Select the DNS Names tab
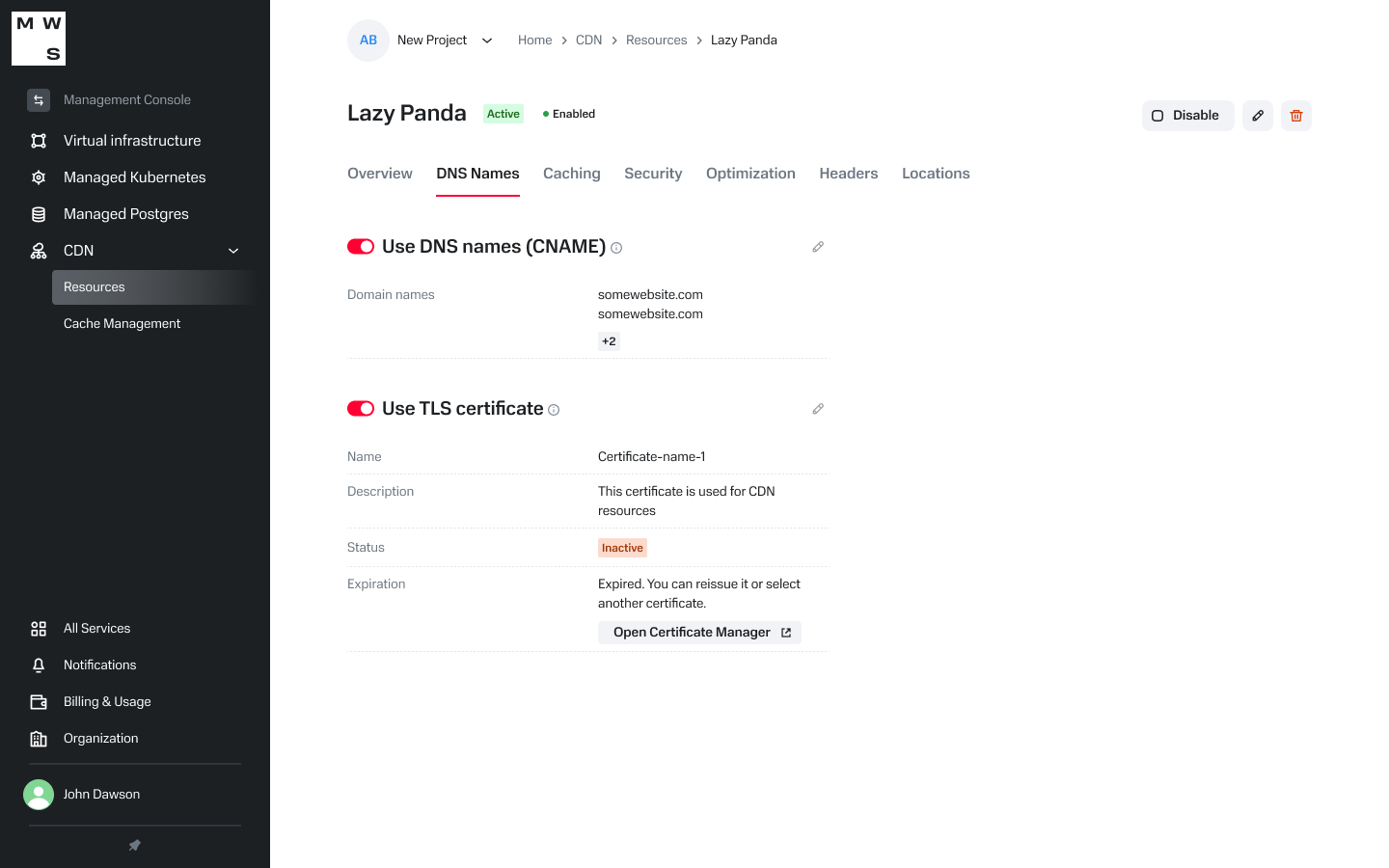Screen dimensions: 1389x868 point(477,174)
